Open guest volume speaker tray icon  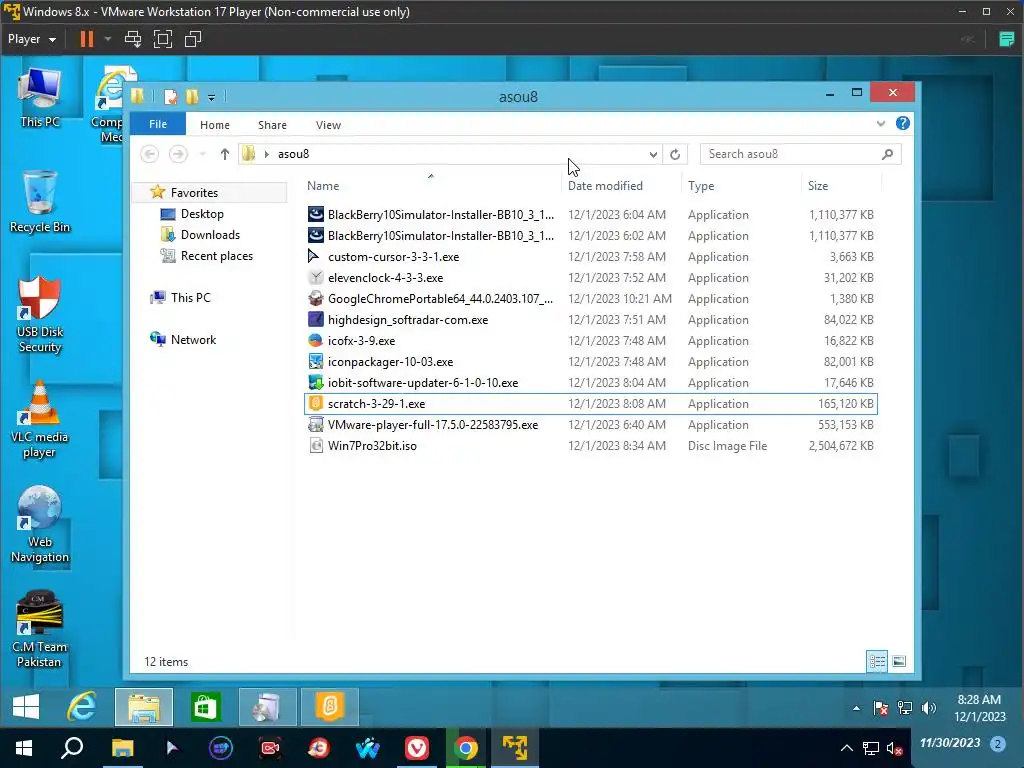tap(929, 708)
